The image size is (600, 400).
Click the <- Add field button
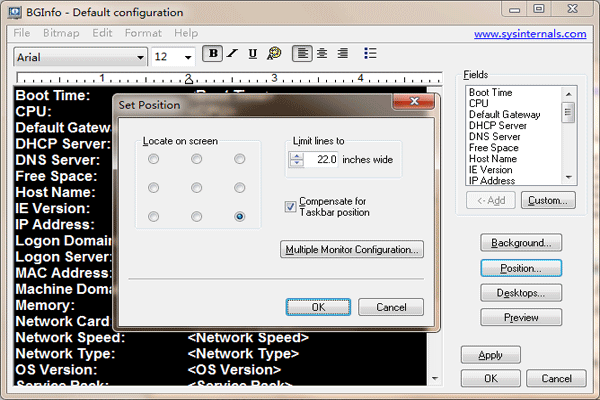[491, 200]
